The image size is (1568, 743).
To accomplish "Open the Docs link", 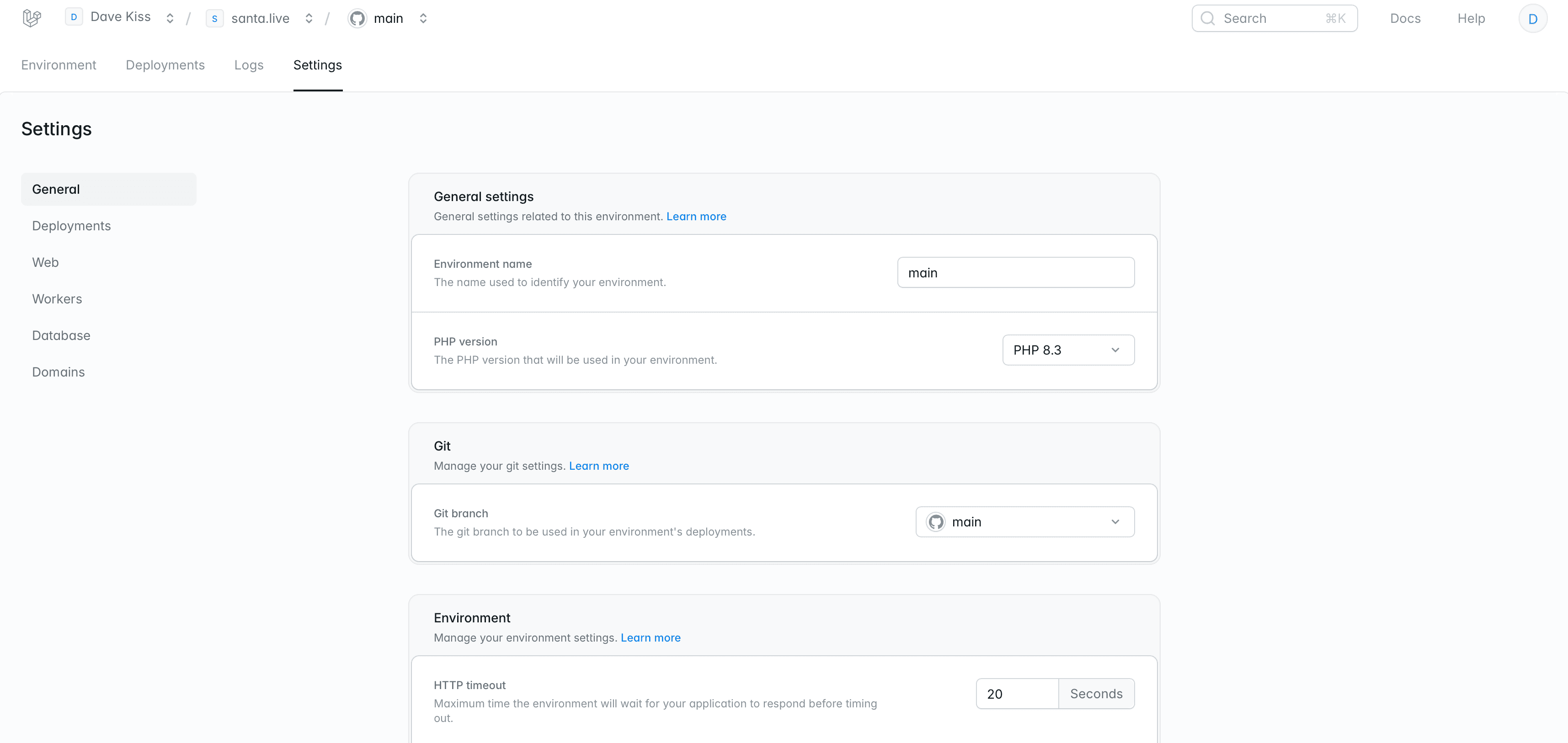I will (x=1405, y=18).
